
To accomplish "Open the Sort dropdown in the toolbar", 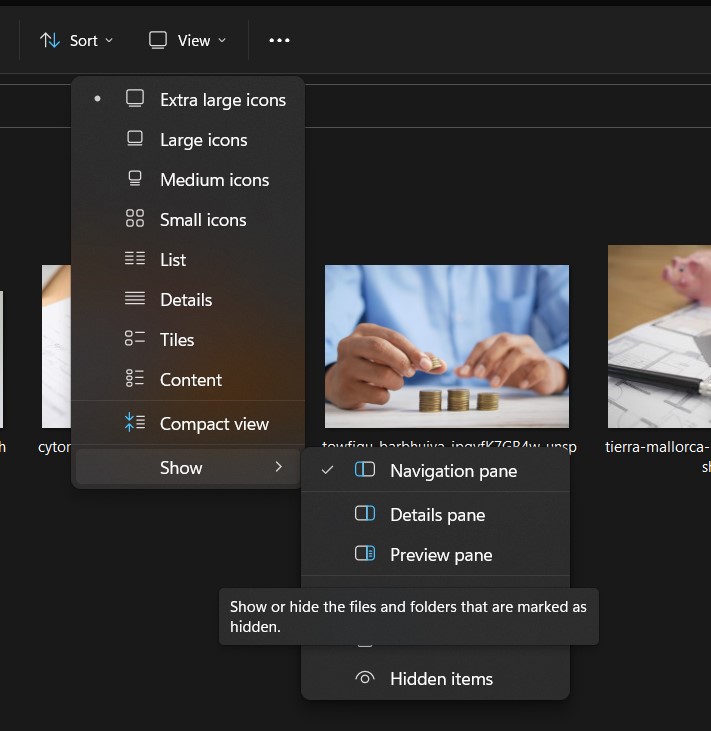I will point(76,40).
